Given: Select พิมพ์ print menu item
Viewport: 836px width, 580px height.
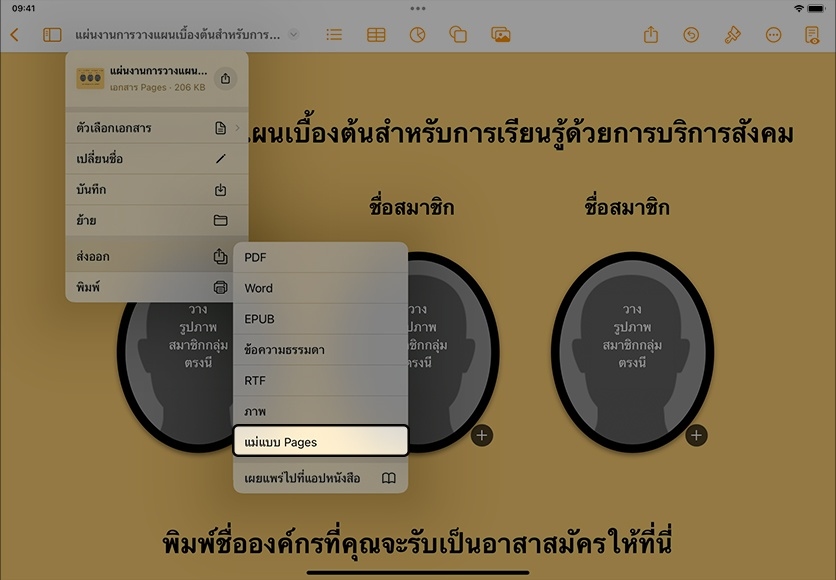Looking at the screenshot, I should pos(157,287).
